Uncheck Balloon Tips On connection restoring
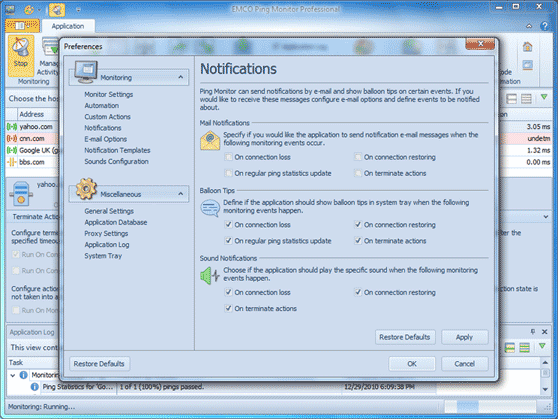Viewport: 558px width, 419px height. [x=358, y=225]
